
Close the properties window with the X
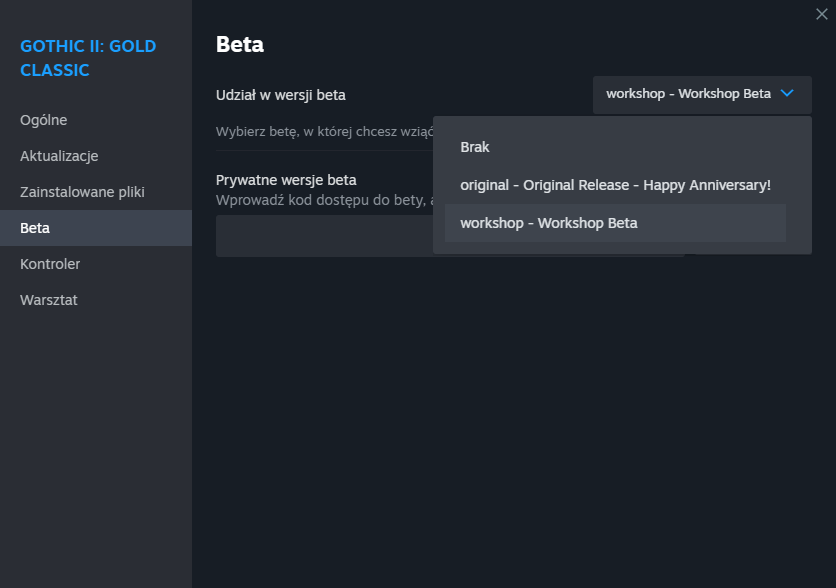822,14
